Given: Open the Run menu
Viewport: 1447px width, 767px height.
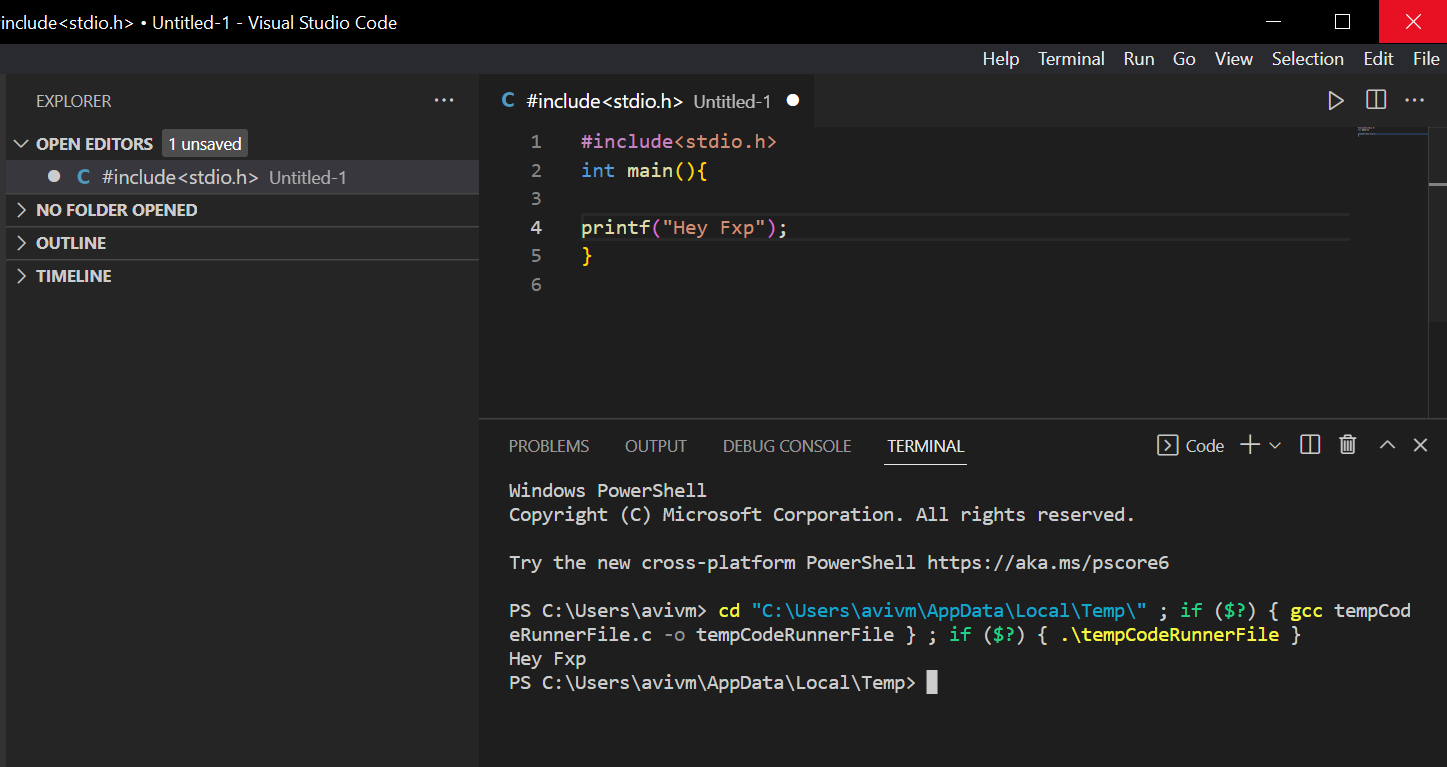Looking at the screenshot, I should pyautogui.click(x=1139, y=59).
